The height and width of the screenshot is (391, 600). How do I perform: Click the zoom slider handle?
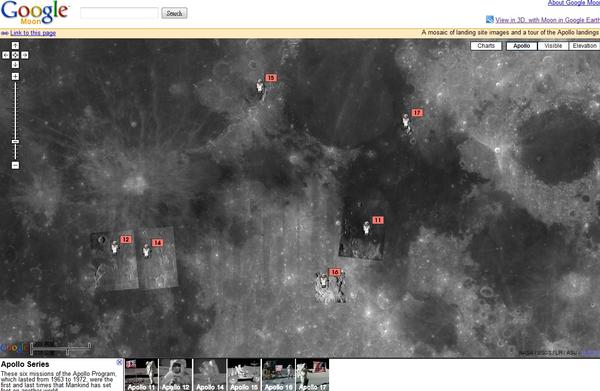coord(15,142)
